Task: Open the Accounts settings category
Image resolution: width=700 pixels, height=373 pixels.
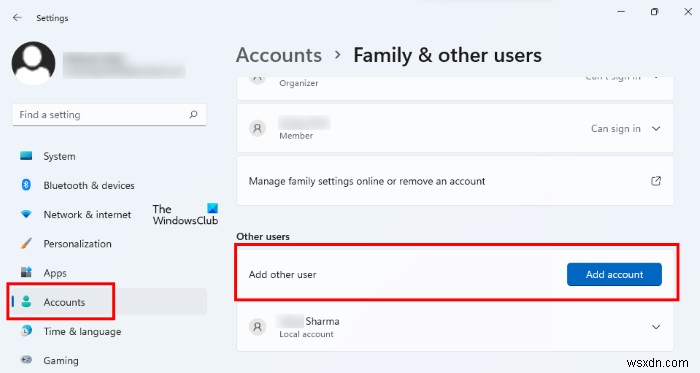Action: pyautogui.click(x=64, y=302)
